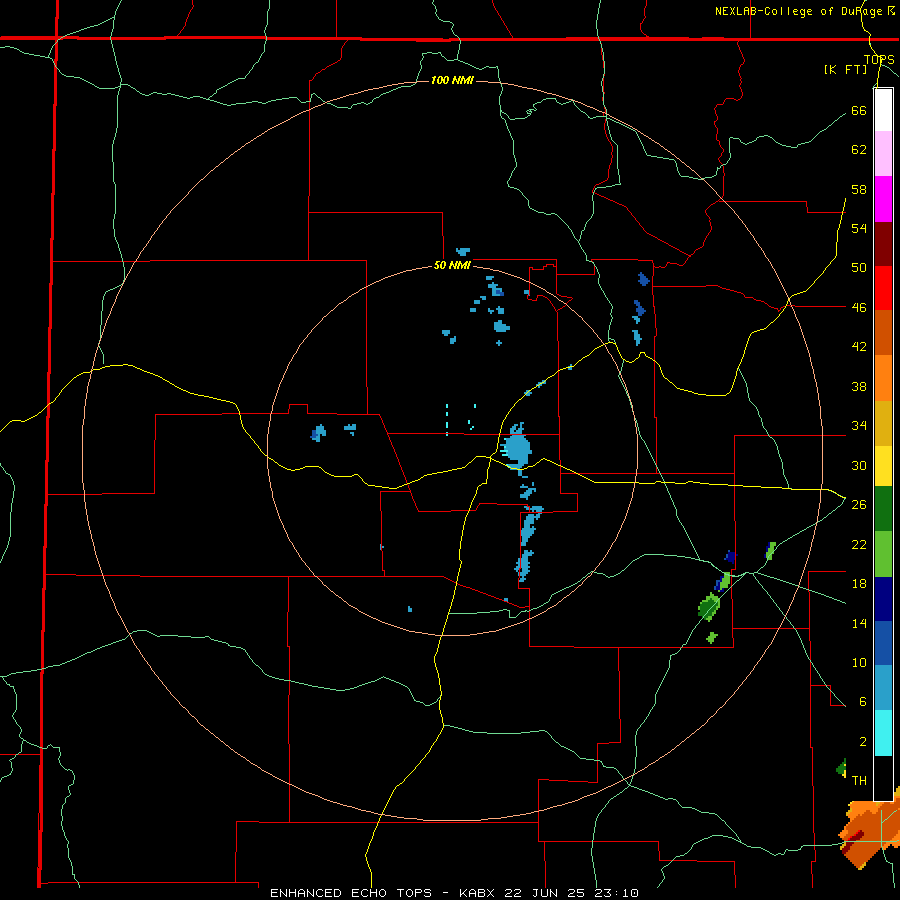Select the gold legend color swatch
900x900 pixels.
click(883, 423)
